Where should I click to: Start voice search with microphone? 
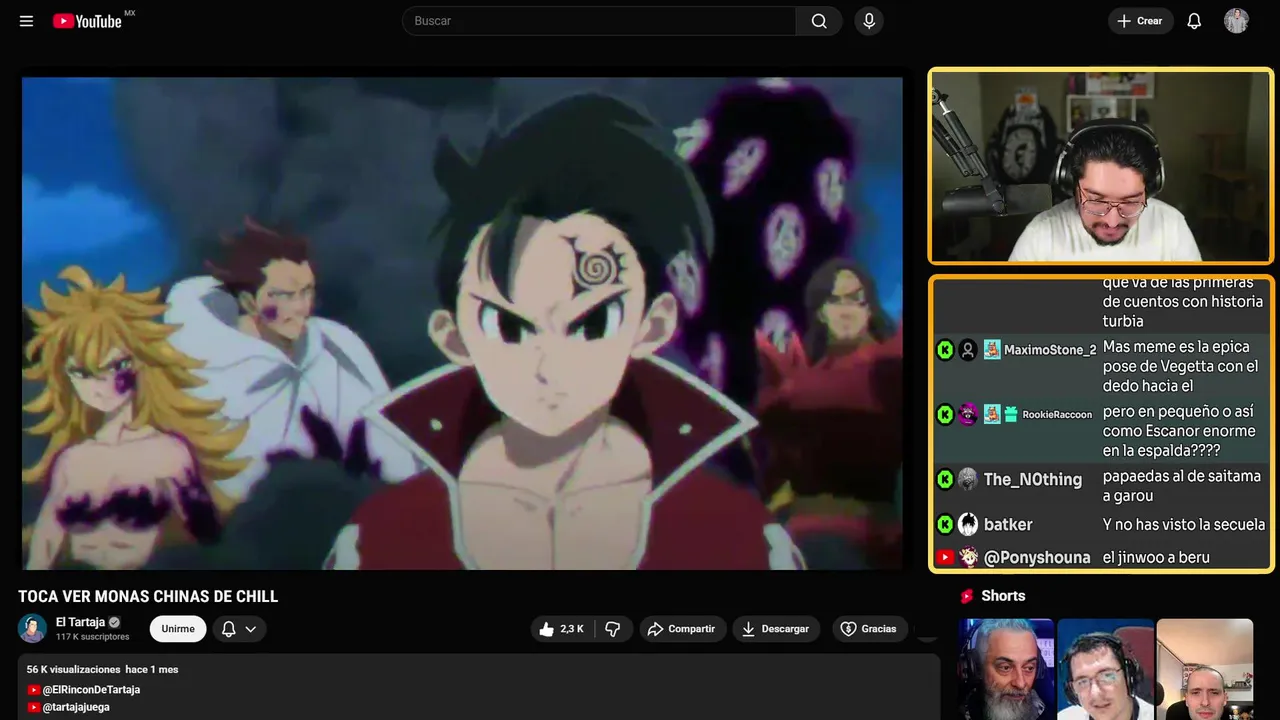[869, 21]
